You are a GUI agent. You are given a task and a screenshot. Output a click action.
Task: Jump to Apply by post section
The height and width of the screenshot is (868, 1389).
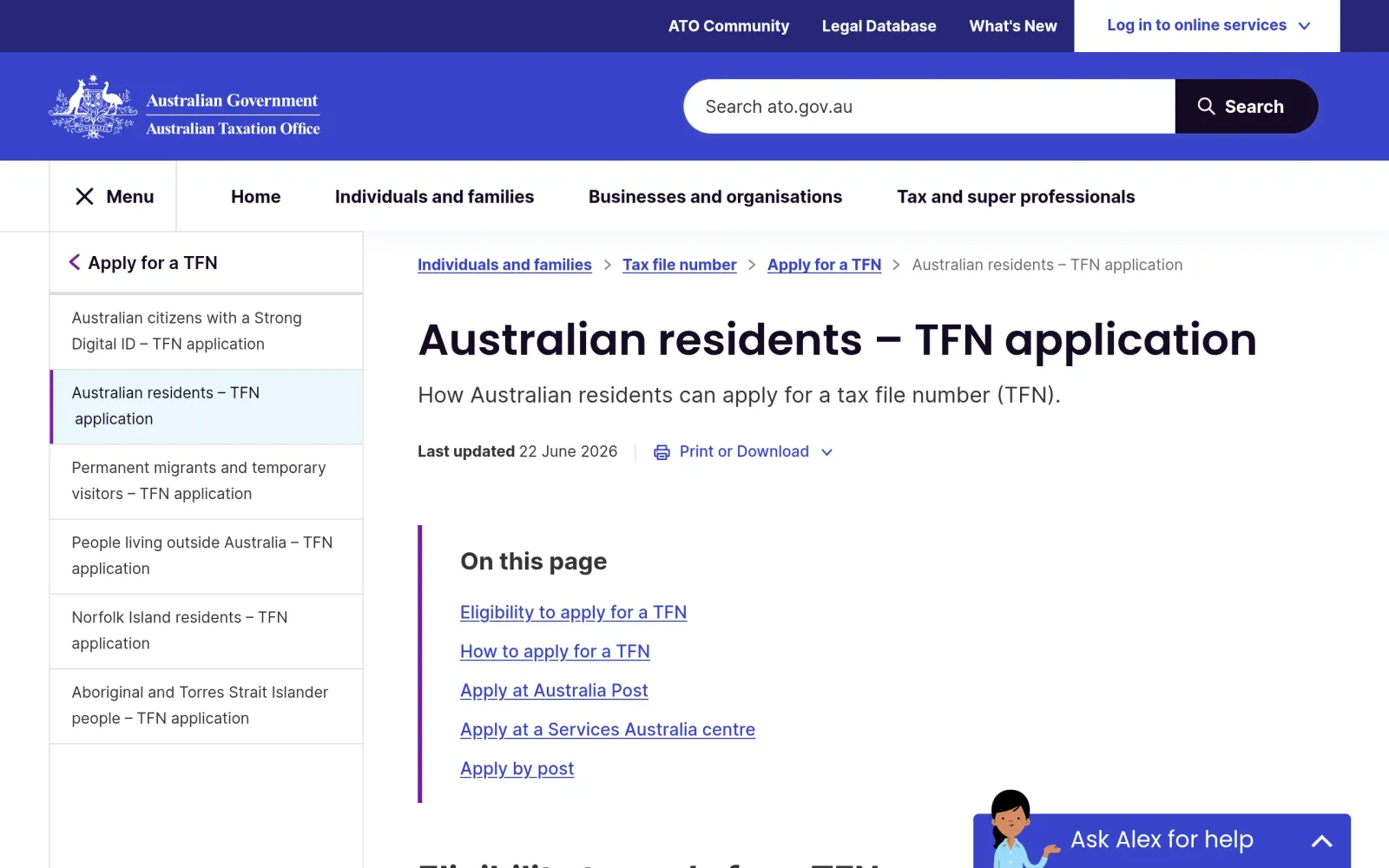[517, 769]
